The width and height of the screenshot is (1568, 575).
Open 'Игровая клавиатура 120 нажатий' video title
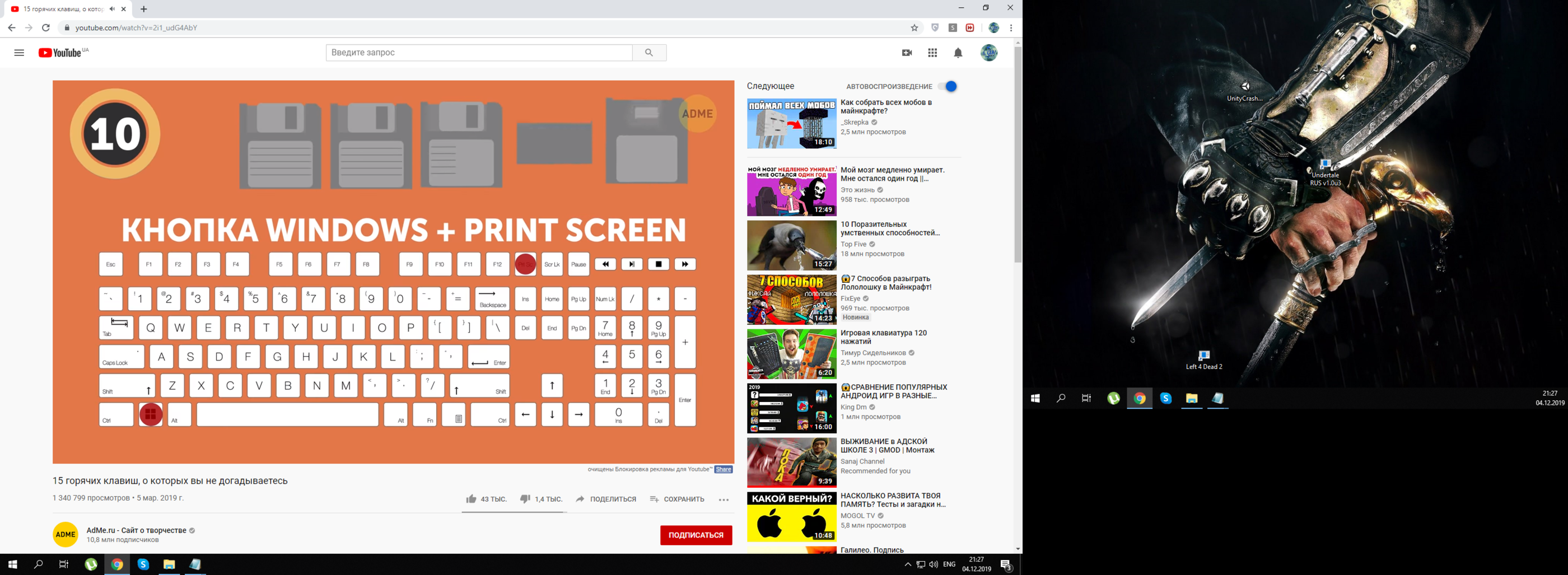point(884,337)
